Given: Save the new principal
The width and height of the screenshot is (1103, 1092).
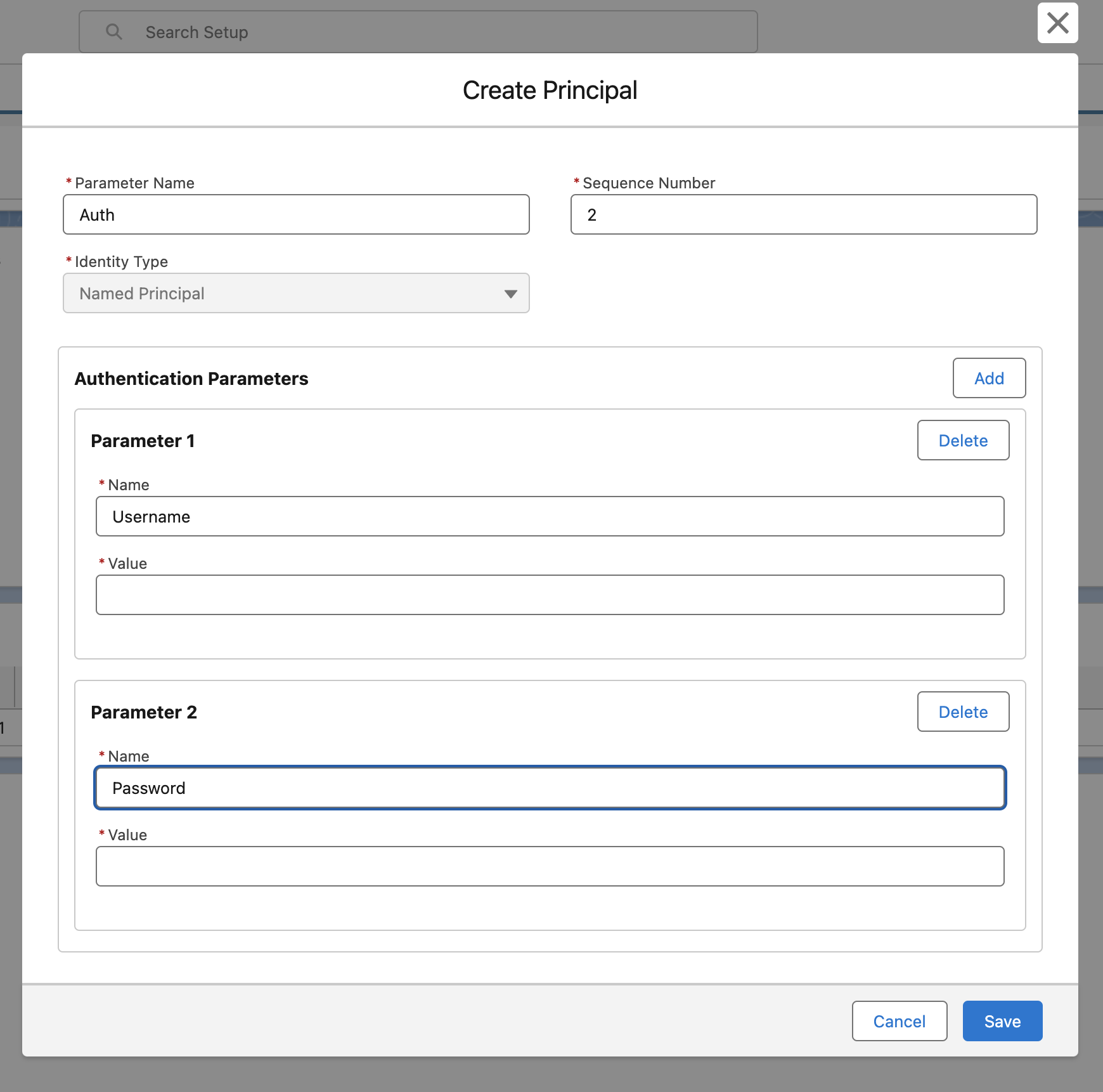Looking at the screenshot, I should (1002, 1022).
